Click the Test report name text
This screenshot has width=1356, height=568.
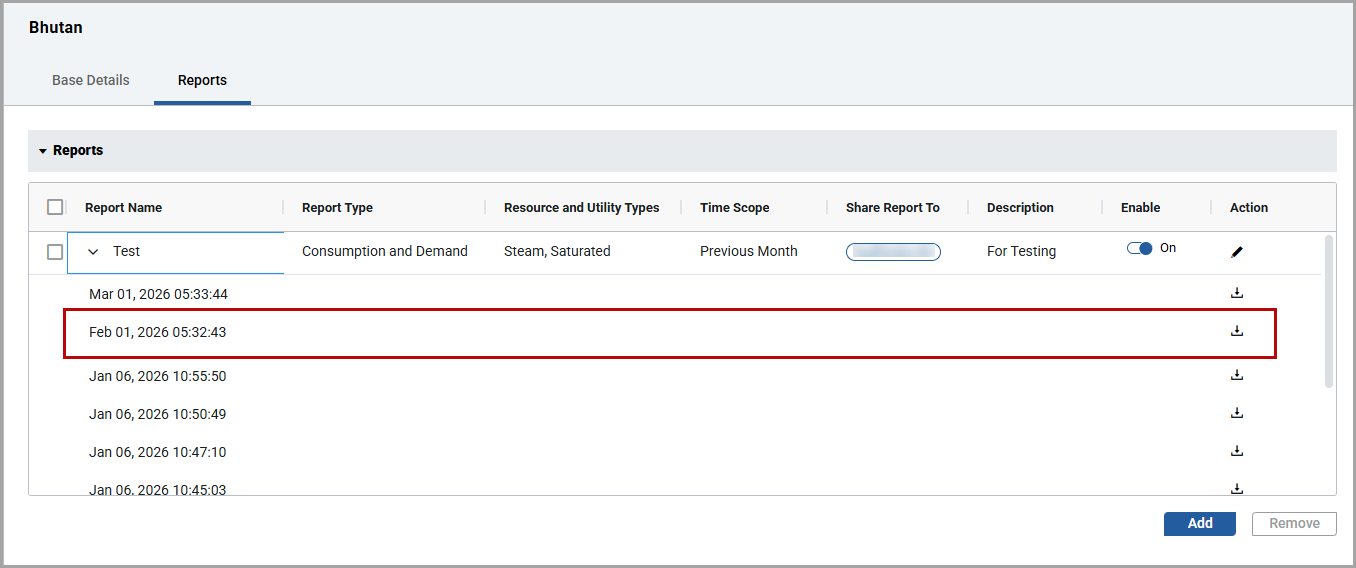[x=126, y=252]
